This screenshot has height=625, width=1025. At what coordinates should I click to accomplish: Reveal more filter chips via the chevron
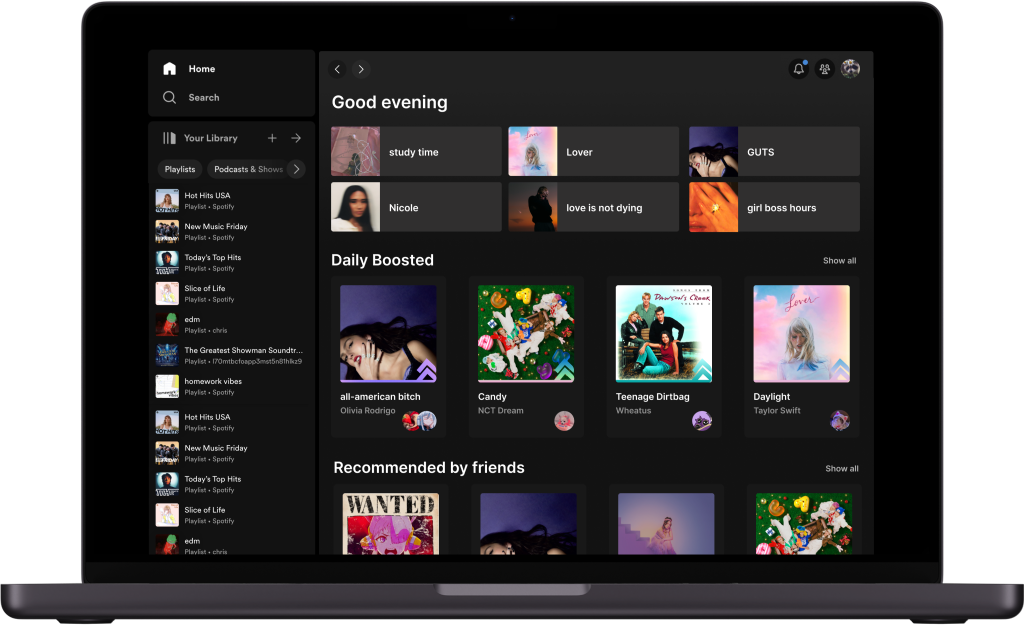[296, 169]
